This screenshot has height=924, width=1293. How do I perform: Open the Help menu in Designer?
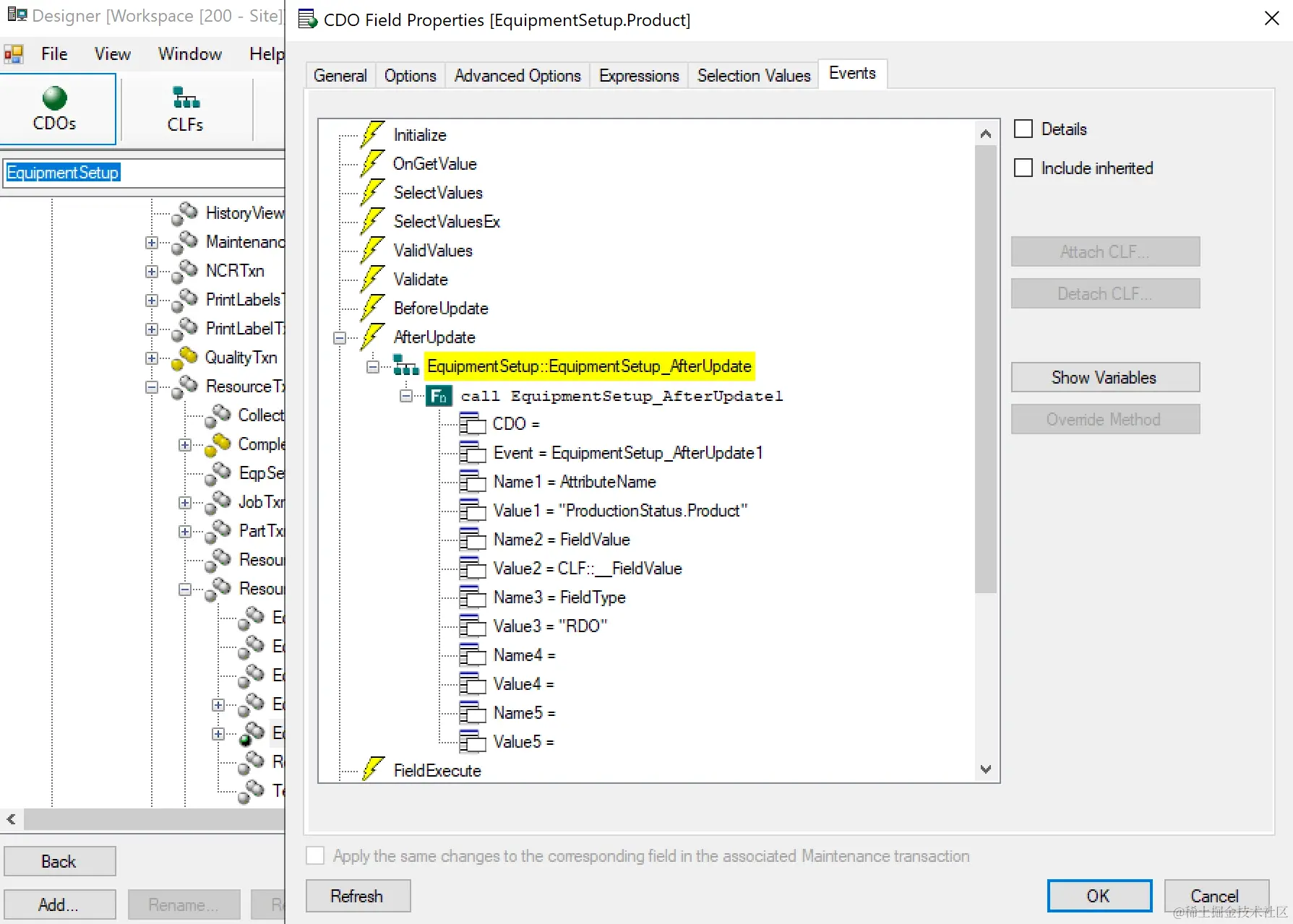[x=267, y=54]
